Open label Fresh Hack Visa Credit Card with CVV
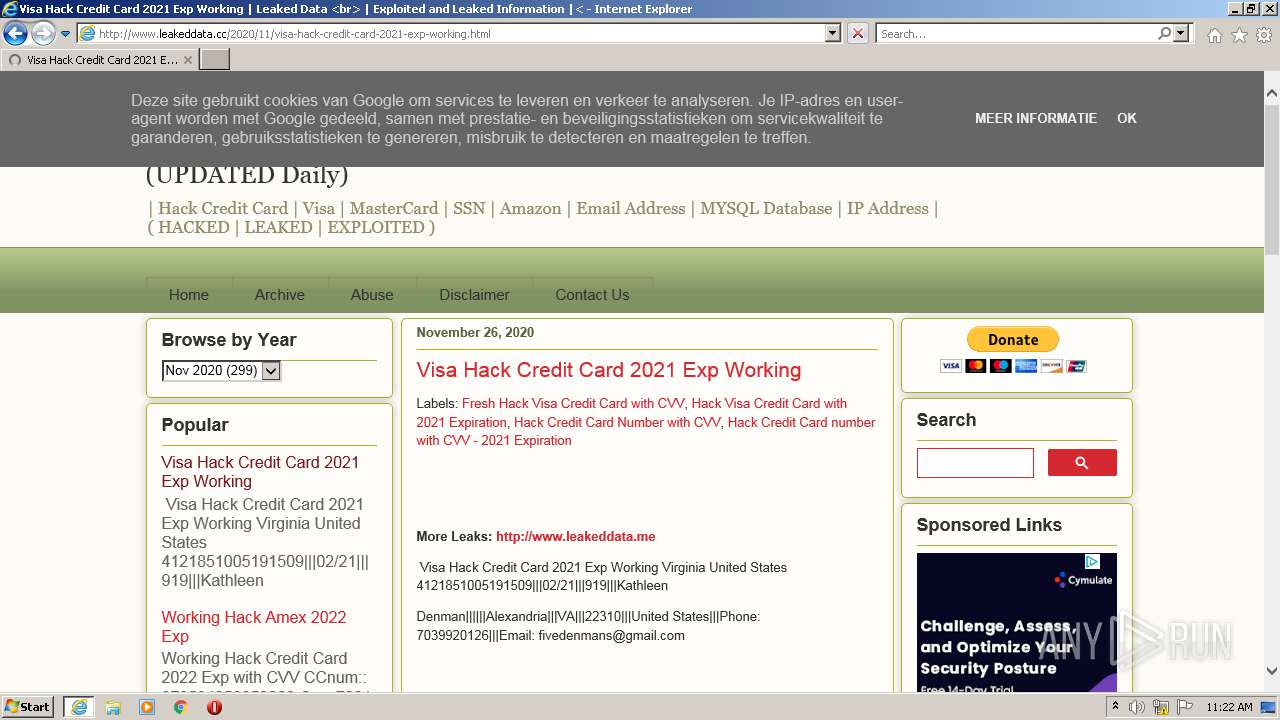This screenshot has width=1280, height=720. click(573, 404)
